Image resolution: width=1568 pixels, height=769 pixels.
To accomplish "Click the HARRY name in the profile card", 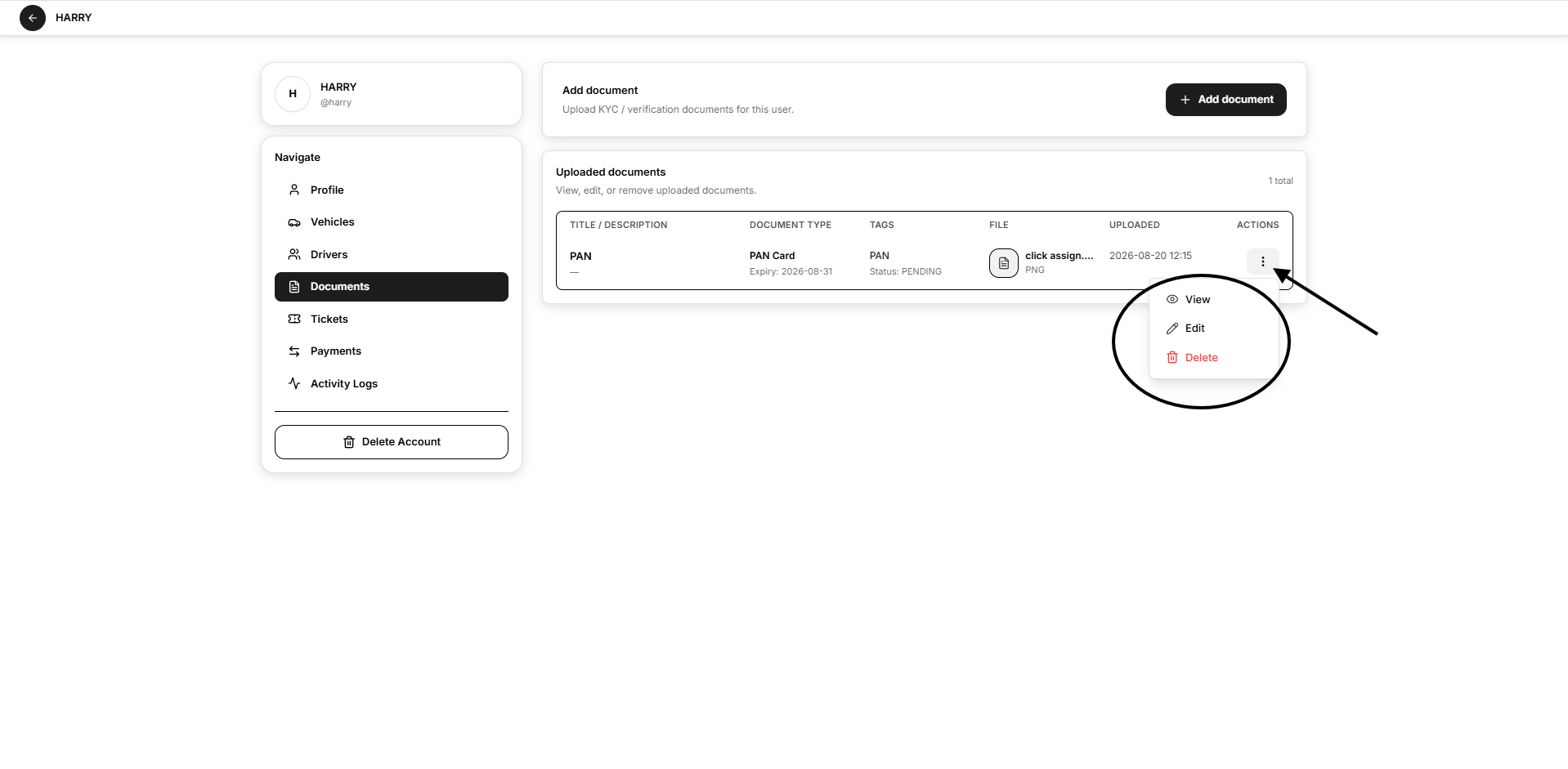I will click(x=338, y=87).
